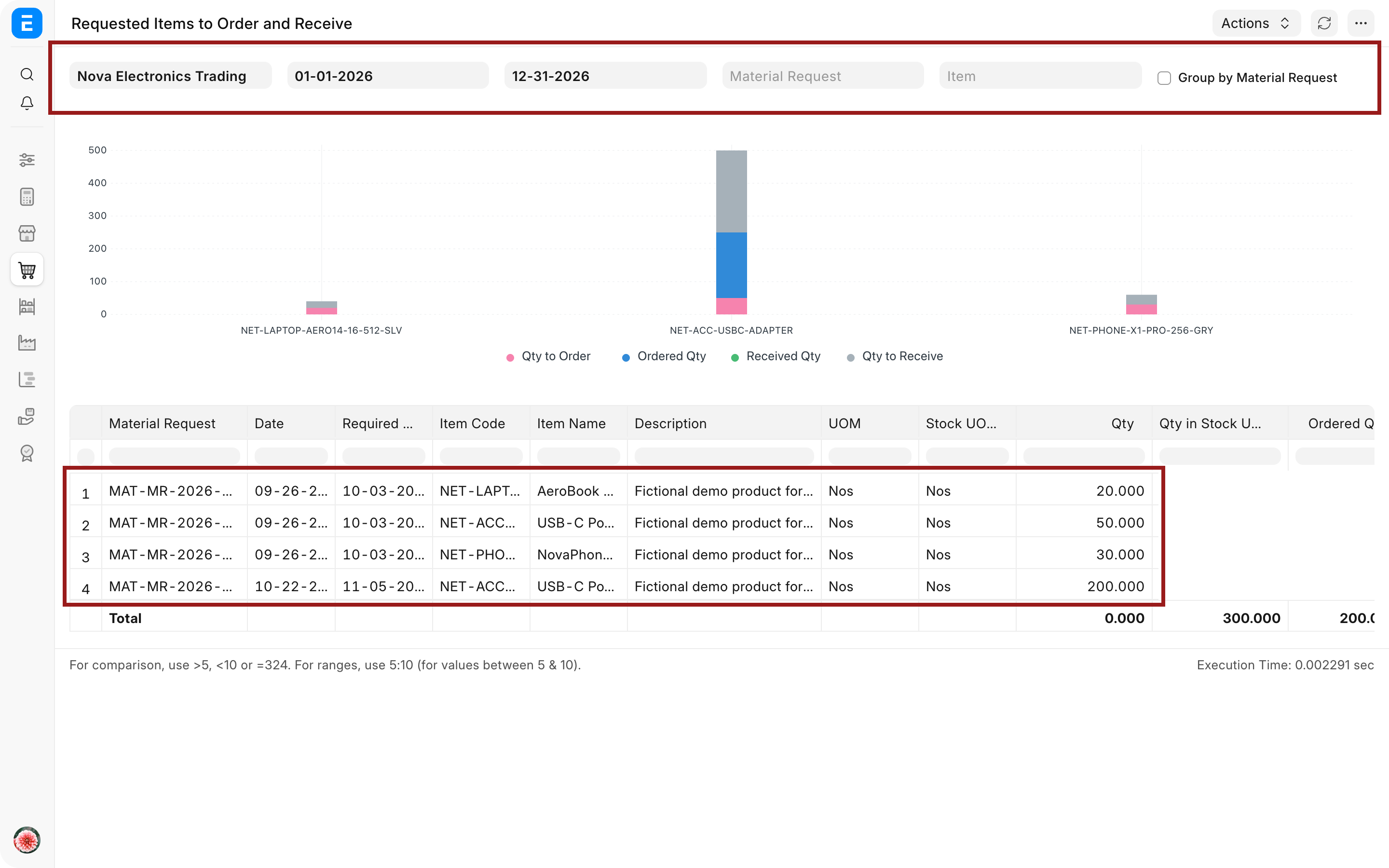Image resolution: width=1389 pixels, height=868 pixels.
Task: Toggle Received Qty legend entry
Action: [x=776, y=356]
